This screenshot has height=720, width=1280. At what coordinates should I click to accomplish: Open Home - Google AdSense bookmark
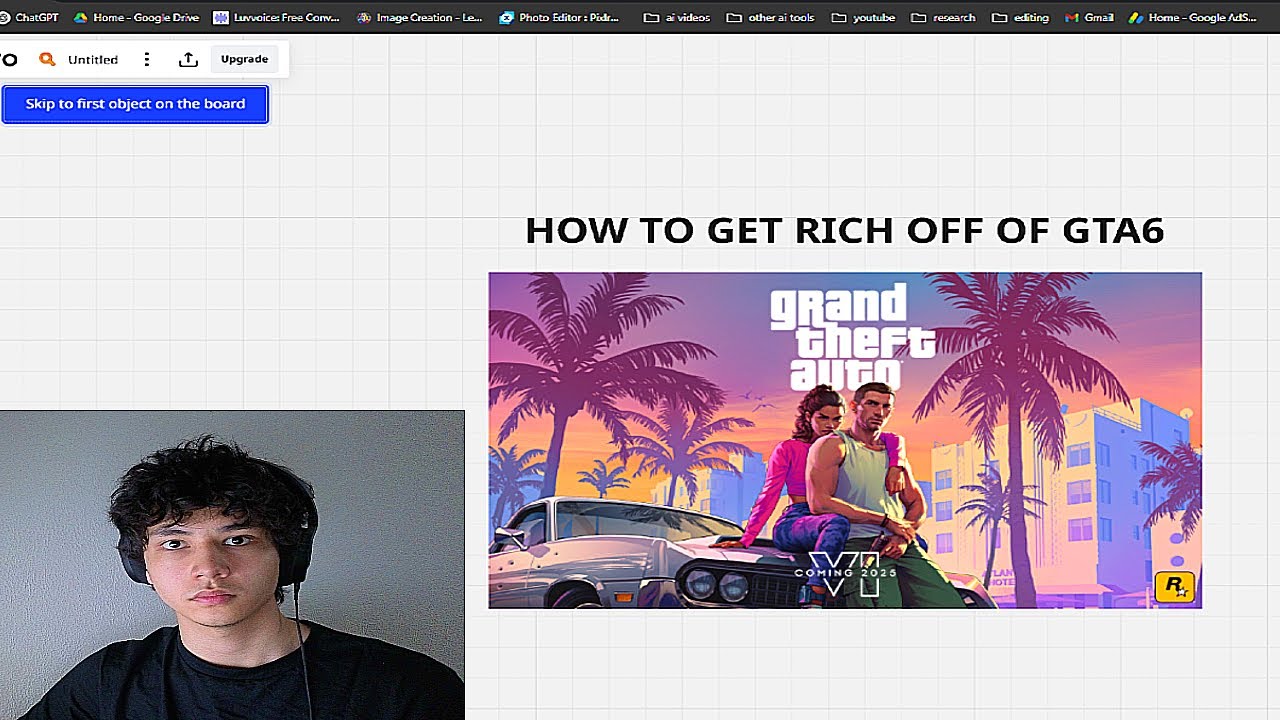(1192, 17)
